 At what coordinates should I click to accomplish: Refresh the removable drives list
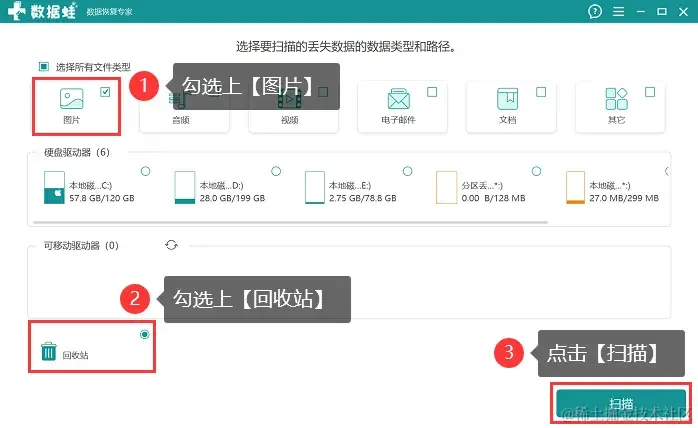click(171, 245)
